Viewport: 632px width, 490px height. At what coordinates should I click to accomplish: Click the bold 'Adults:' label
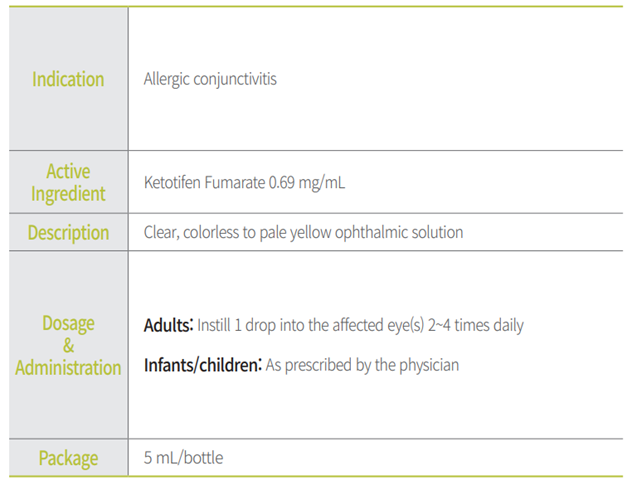pyautogui.click(x=168, y=325)
